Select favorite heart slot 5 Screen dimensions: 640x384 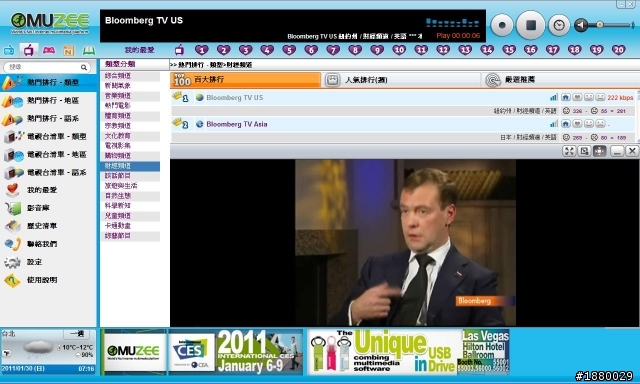[289, 50]
